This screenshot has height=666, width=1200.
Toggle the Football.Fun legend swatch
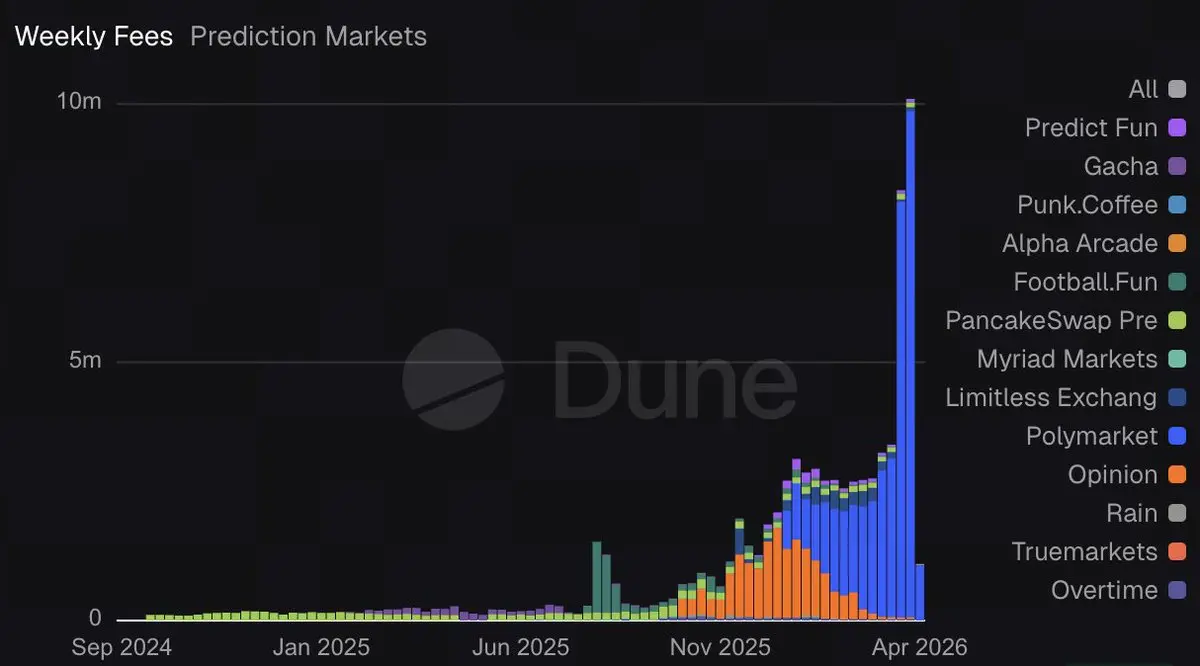pyautogui.click(x=1176, y=282)
